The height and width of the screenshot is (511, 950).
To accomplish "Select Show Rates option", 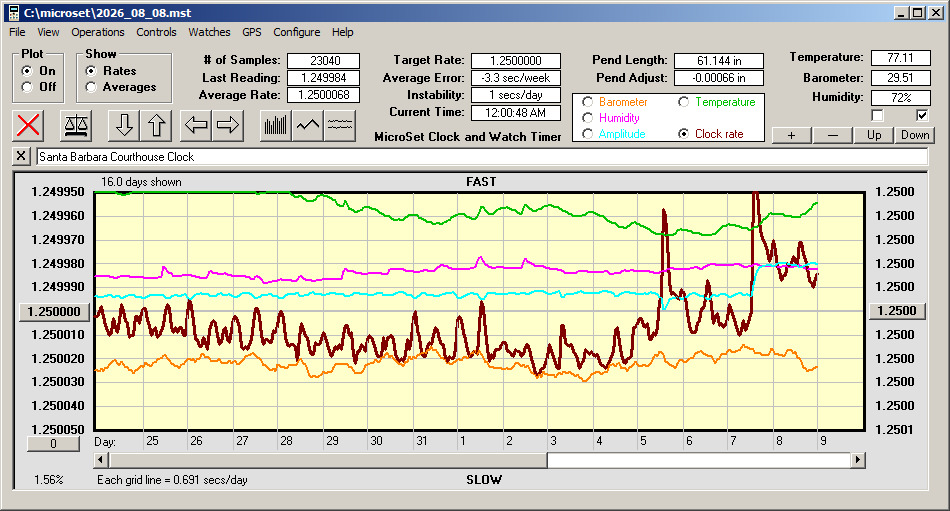I will pyautogui.click(x=91, y=71).
